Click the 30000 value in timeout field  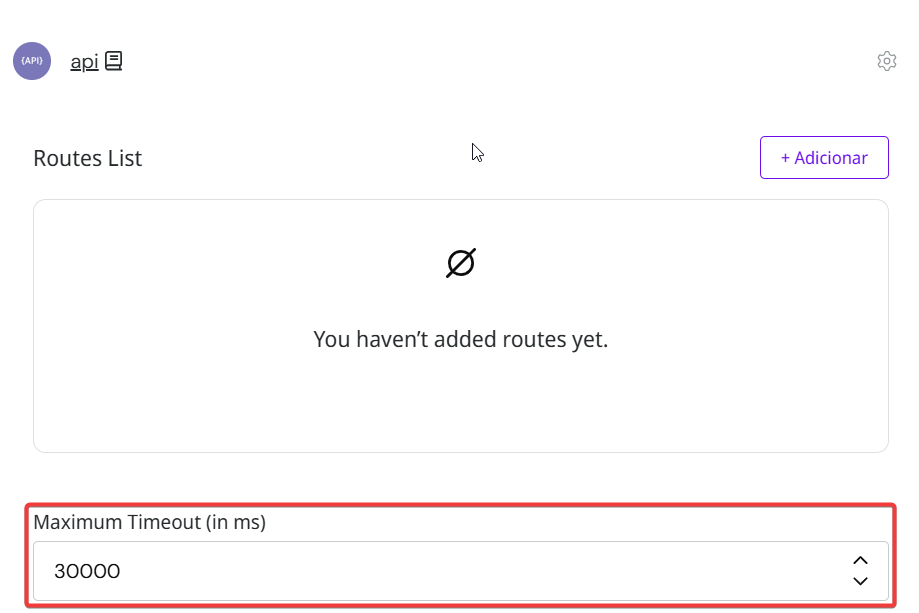87,572
